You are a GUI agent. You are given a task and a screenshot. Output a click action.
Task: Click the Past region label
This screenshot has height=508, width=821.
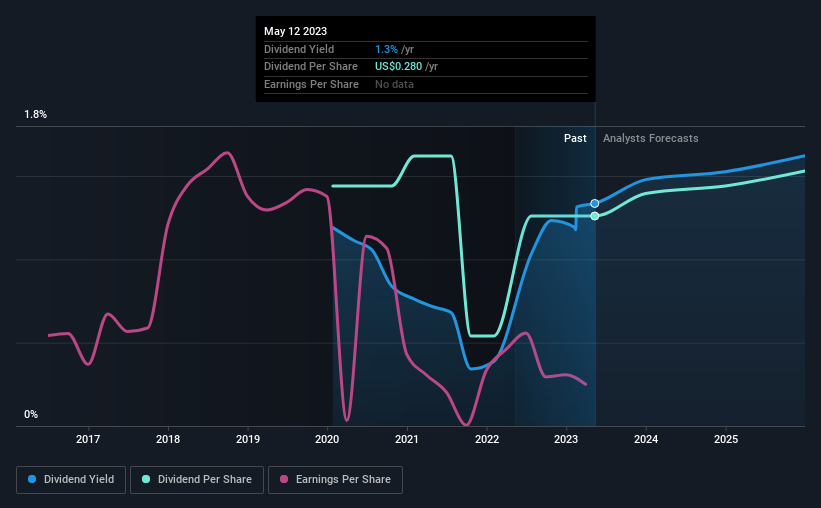tap(575, 138)
